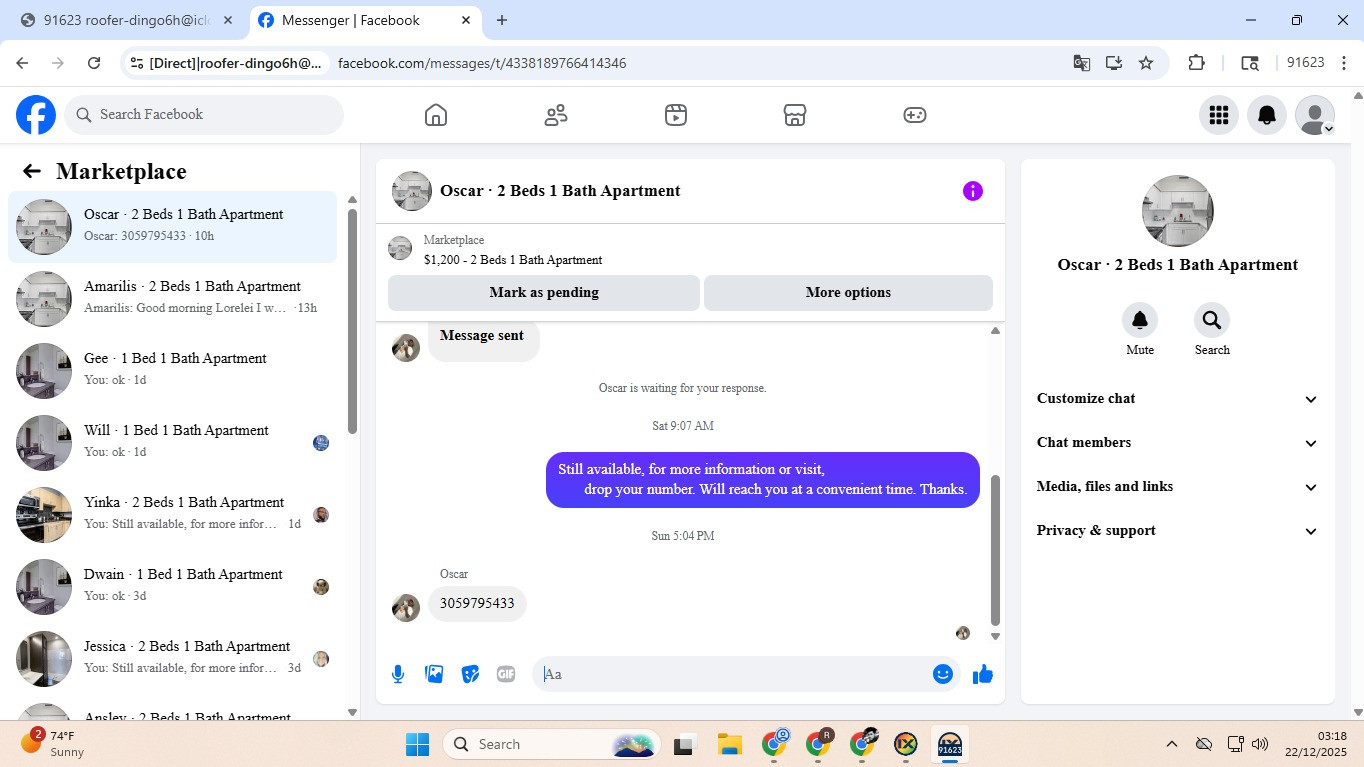
Task: Open the emoji picker in composer
Action: click(x=942, y=674)
